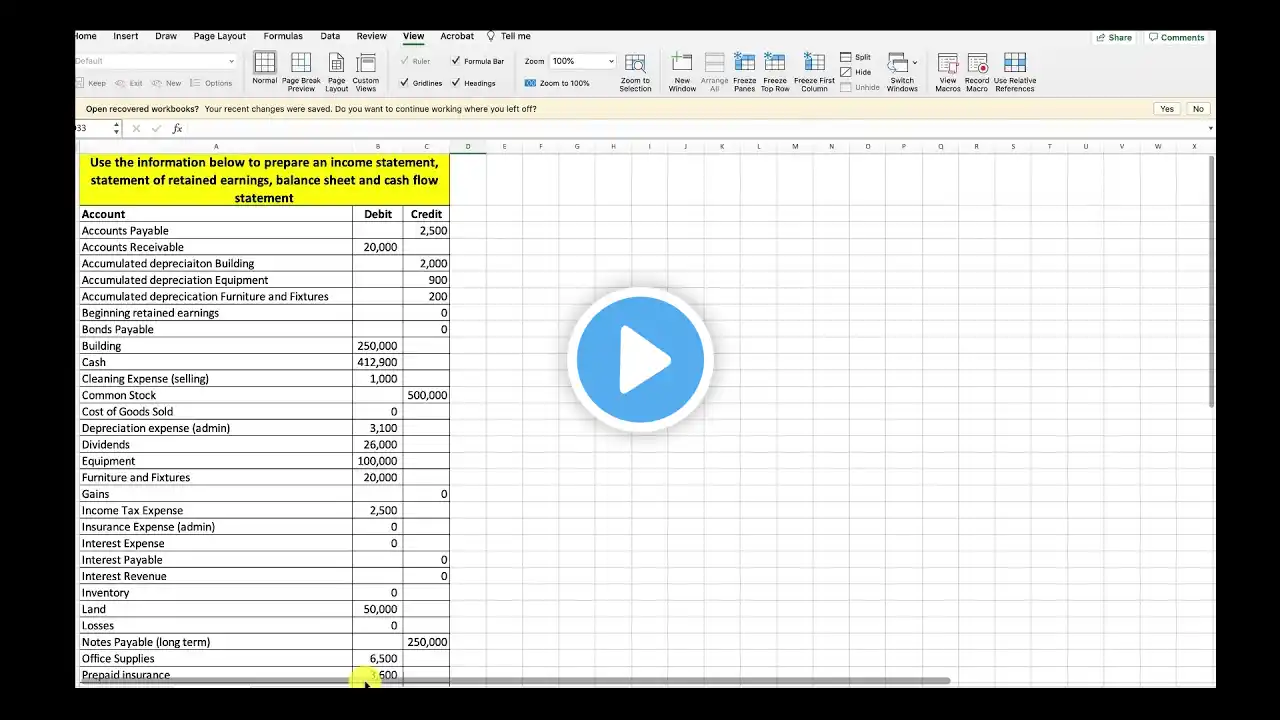Screen dimensions: 1280x720
Task: Click the vertical scrollbar on the right
Action: coord(1211,280)
